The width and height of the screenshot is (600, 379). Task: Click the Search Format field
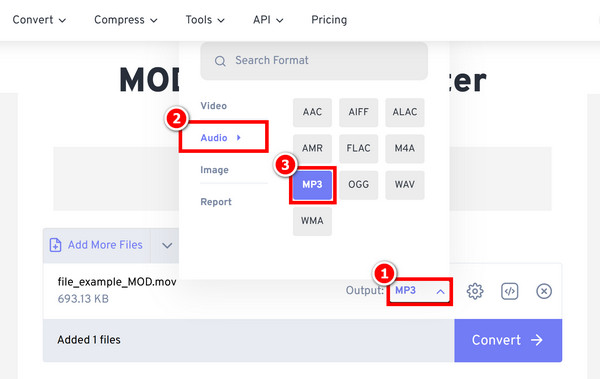314,61
